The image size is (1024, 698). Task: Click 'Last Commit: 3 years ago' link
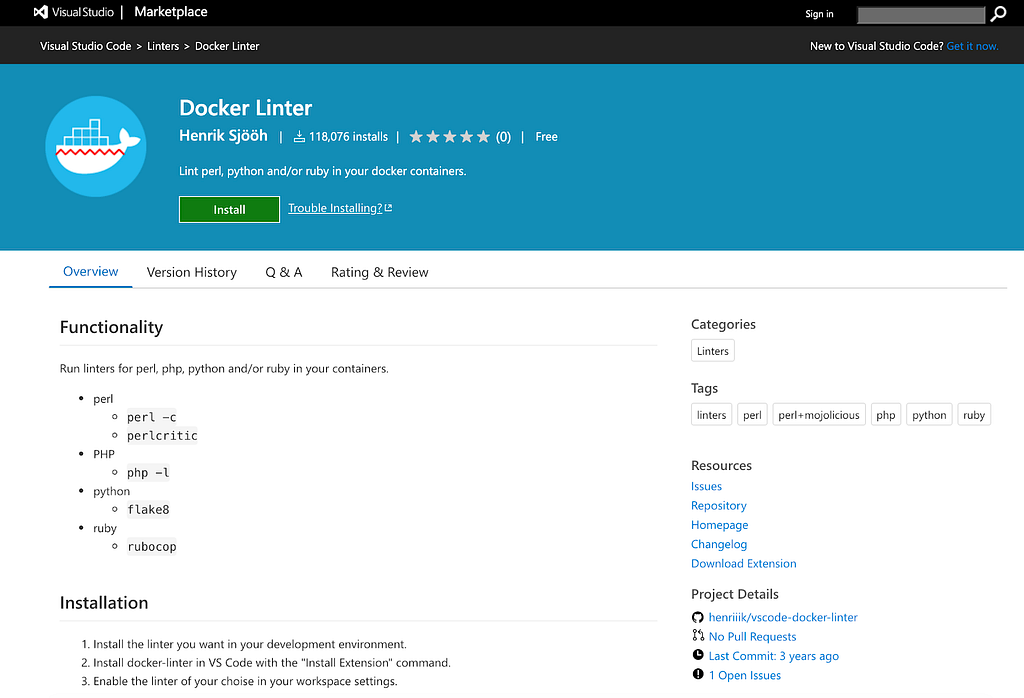coord(774,656)
